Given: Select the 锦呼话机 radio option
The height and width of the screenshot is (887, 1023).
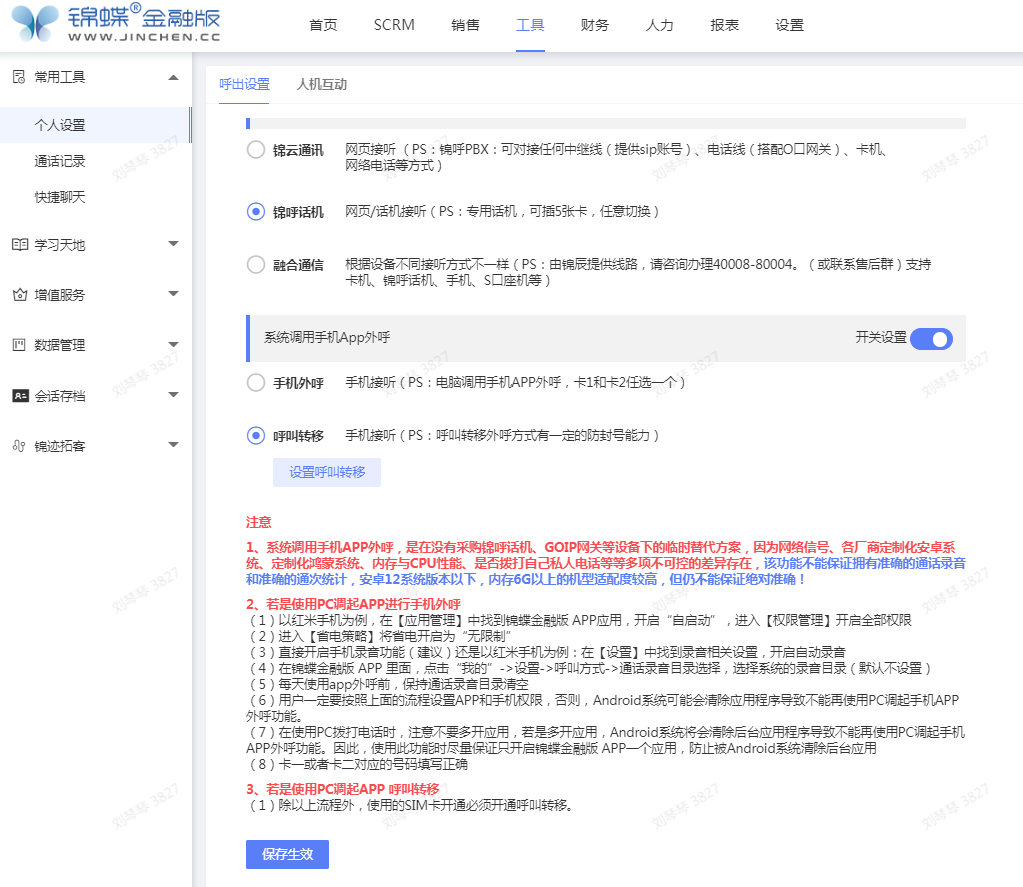Looking at the screenshot, I should (x=256, y=212).
